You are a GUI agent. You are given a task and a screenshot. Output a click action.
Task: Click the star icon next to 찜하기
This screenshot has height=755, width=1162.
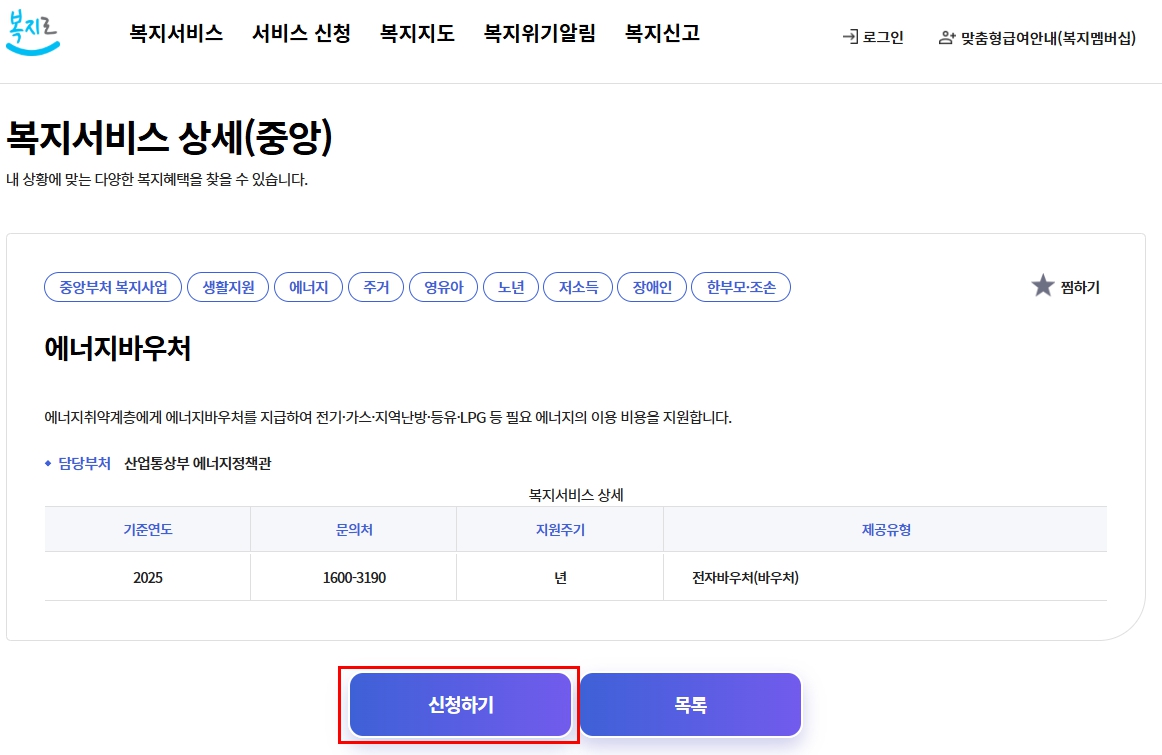[x=1043, y=287]
